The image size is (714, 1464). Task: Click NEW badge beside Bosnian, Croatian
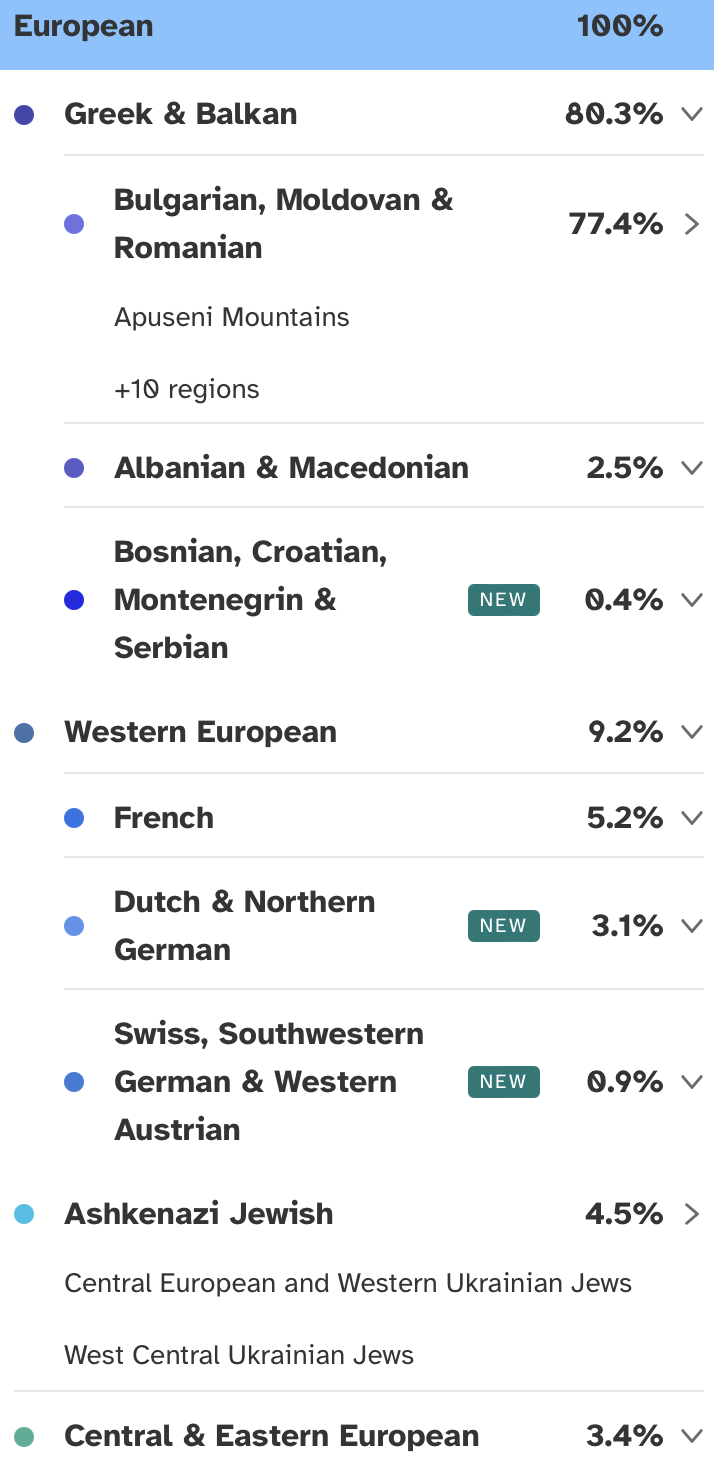[503, 600]
